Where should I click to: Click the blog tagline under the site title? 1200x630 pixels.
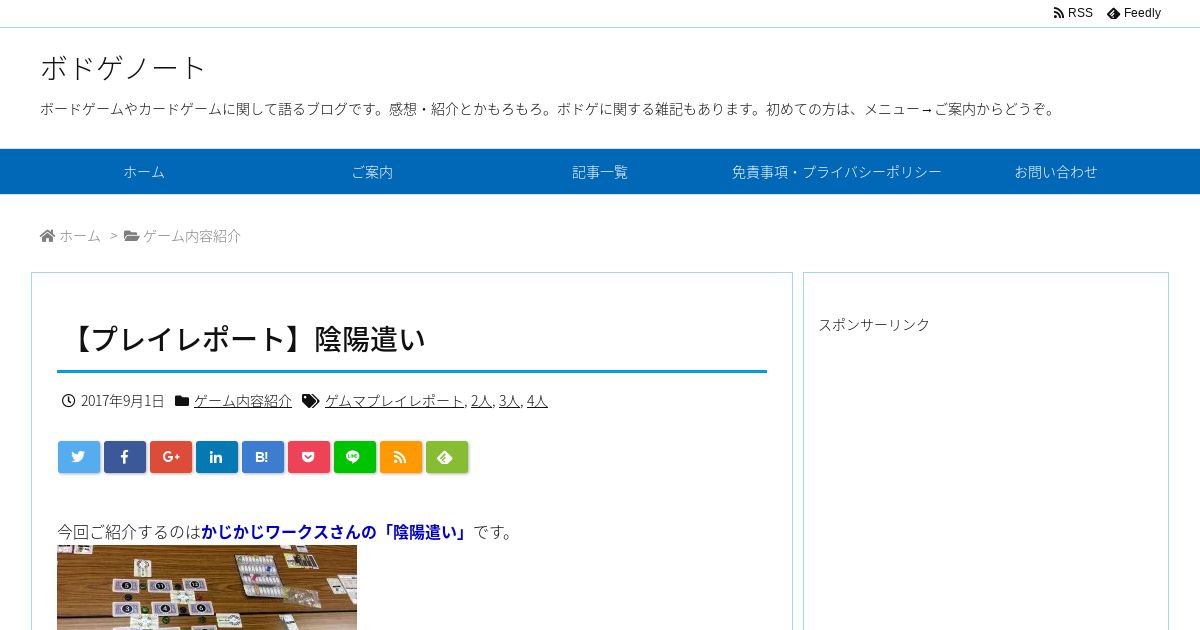tap(550, 109)
